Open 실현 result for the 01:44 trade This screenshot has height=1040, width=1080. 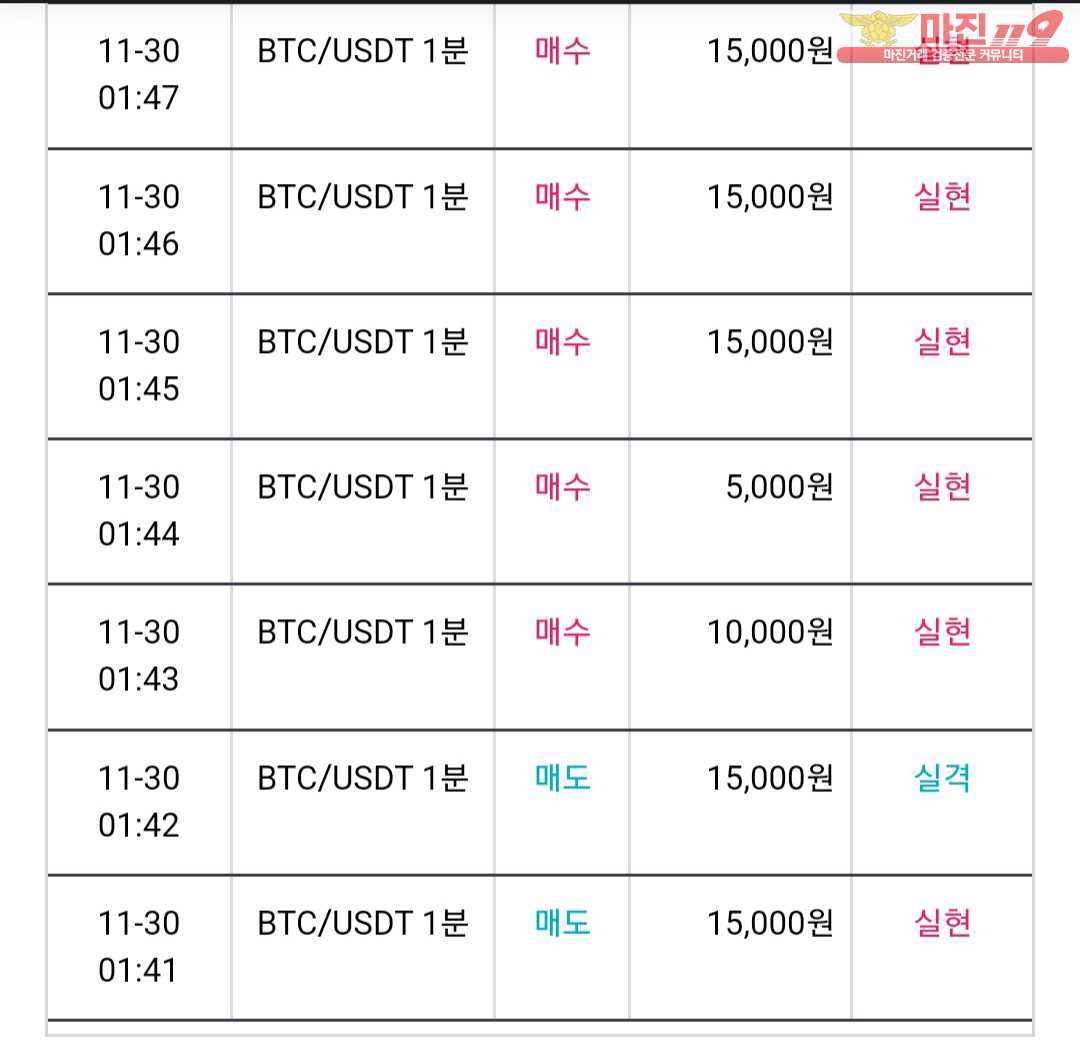point(942,488)
